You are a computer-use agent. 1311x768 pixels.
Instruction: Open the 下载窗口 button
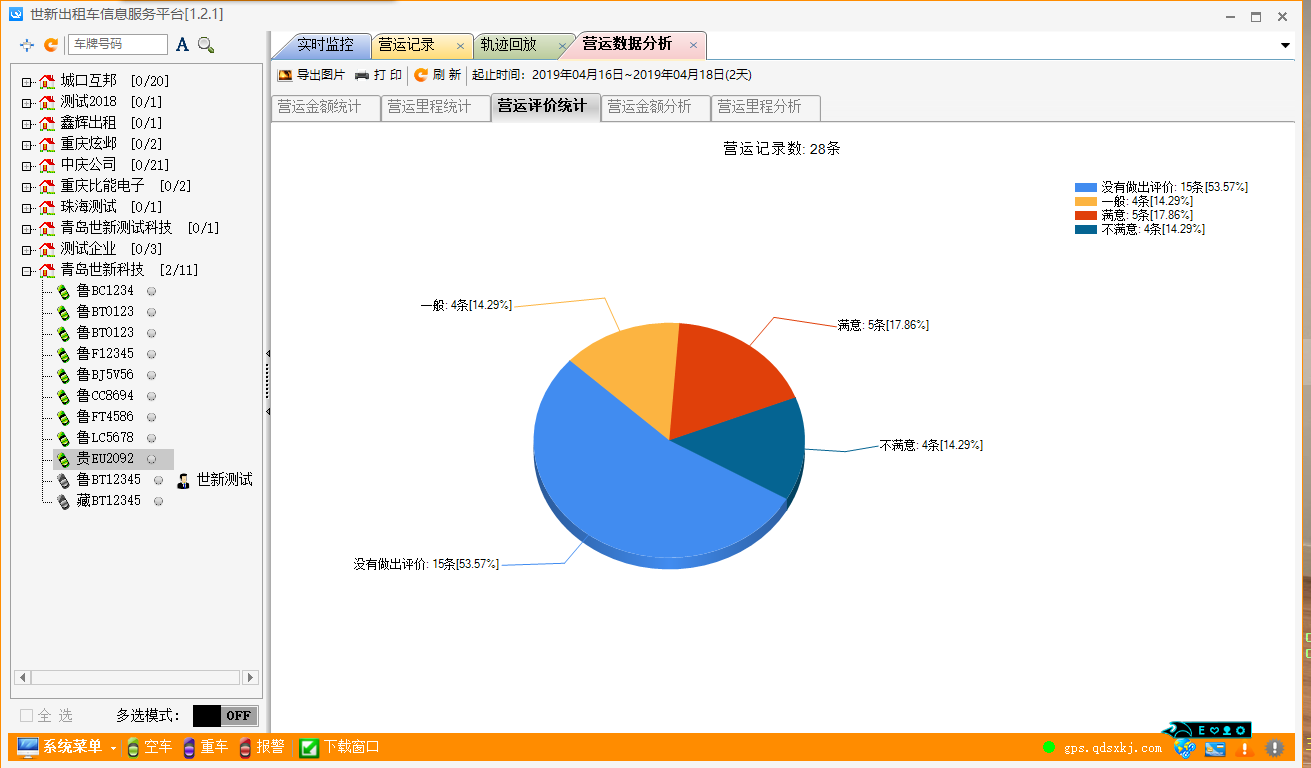click(x=347, y=746)
